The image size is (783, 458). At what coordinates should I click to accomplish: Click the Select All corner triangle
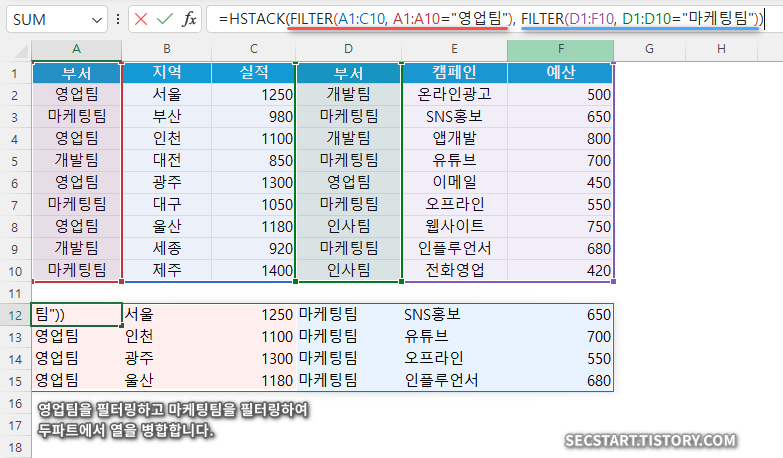click(x=21, y=50)
